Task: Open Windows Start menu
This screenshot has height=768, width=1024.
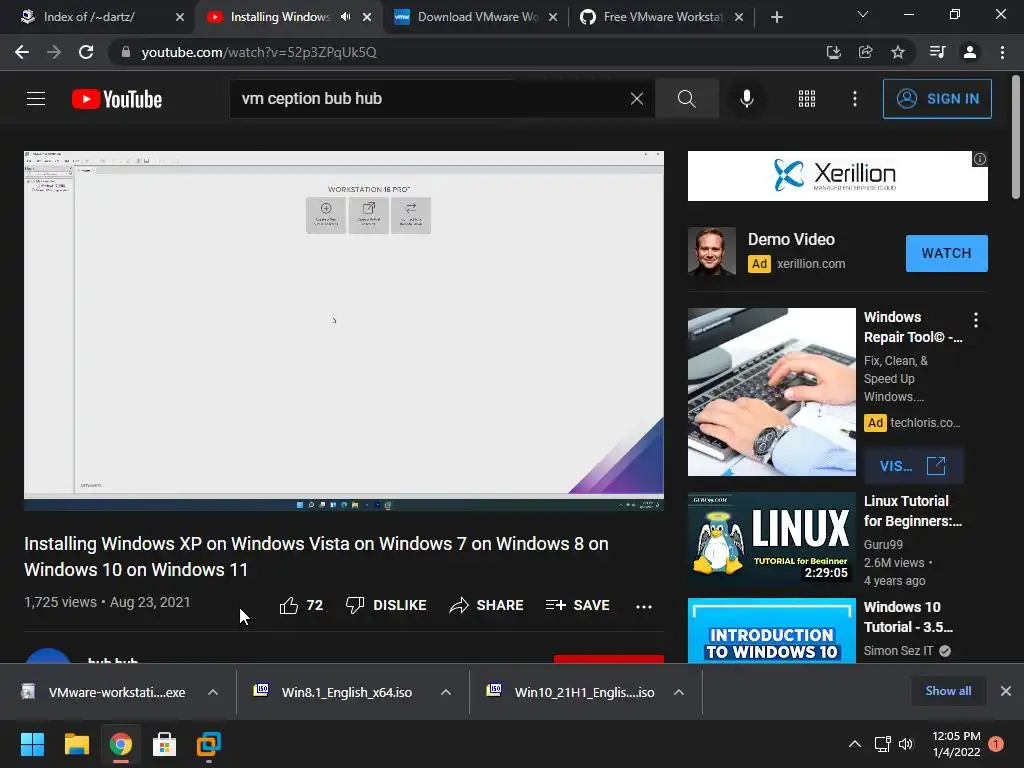Action: point(32,744)
